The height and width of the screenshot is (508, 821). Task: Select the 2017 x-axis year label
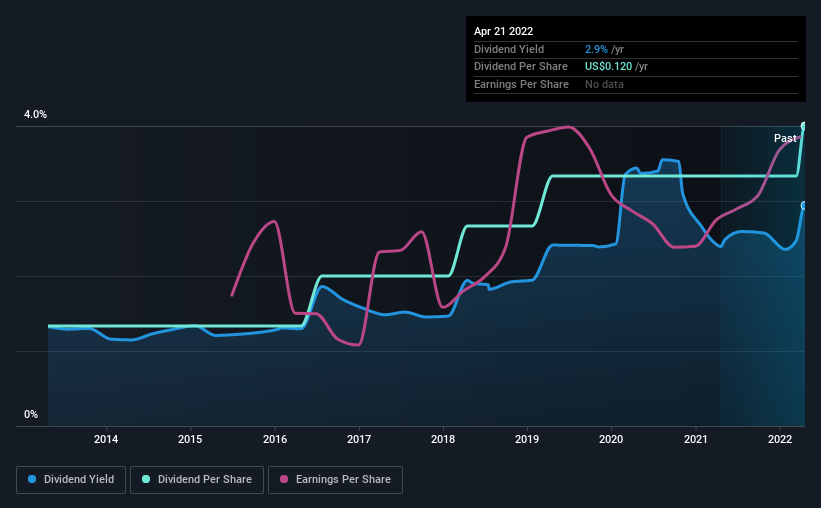click(x=359, y=439)
